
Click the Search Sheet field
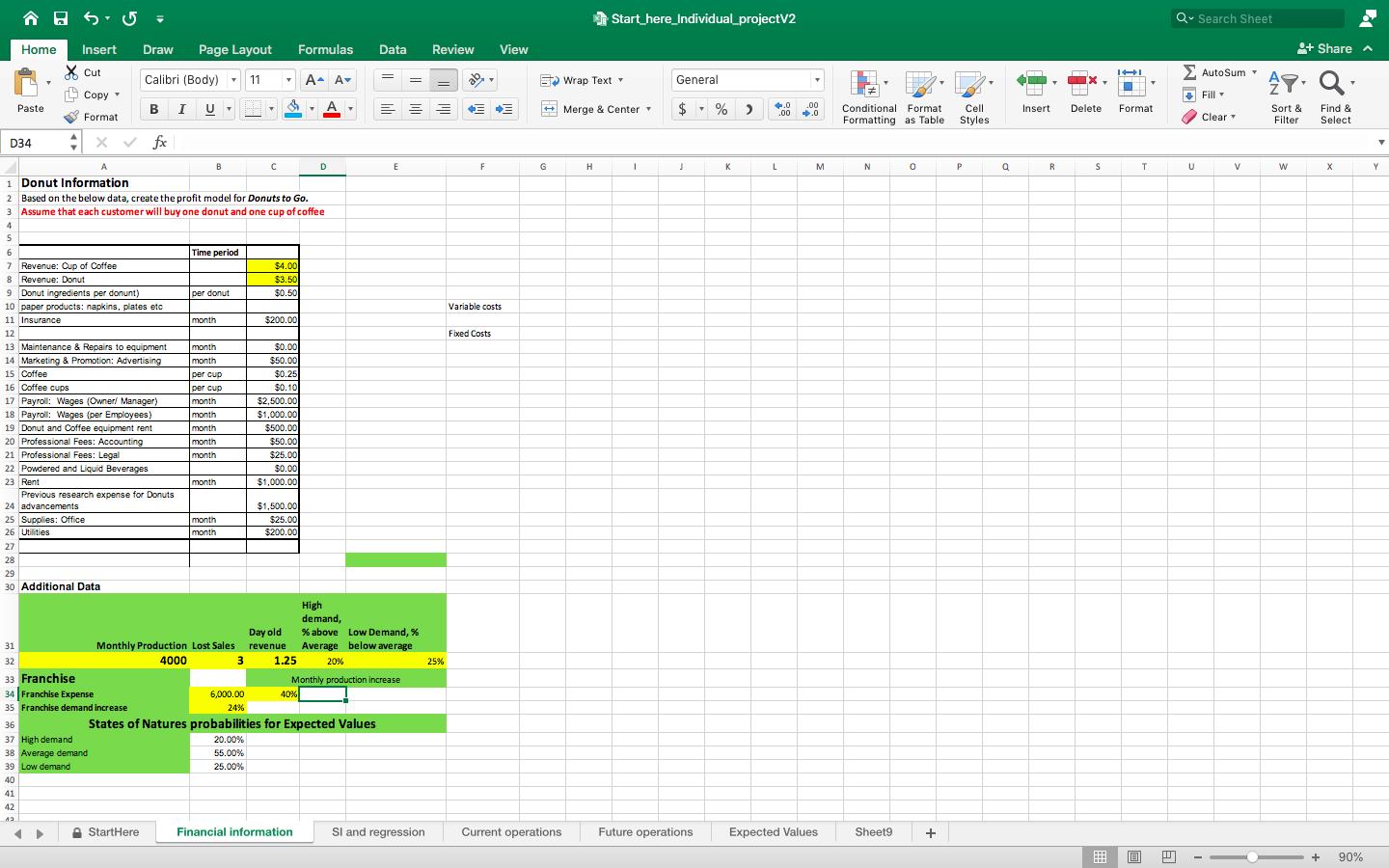[1257, 18]
